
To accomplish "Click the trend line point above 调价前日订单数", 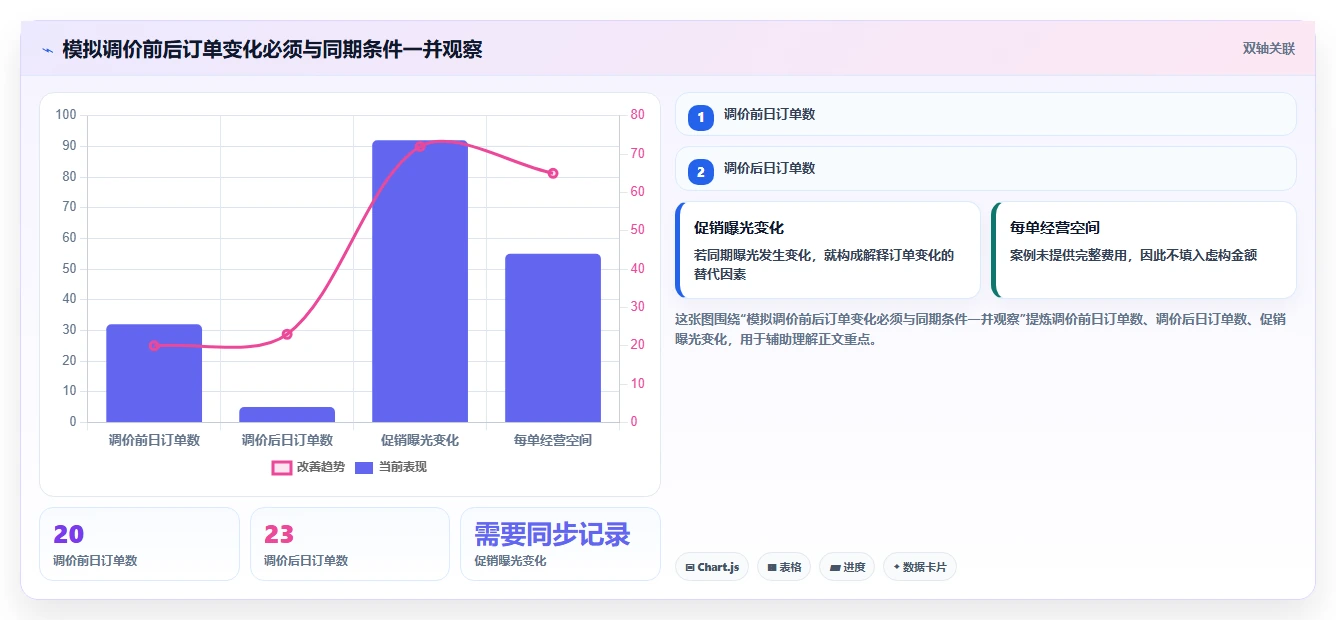I will 154,346.
